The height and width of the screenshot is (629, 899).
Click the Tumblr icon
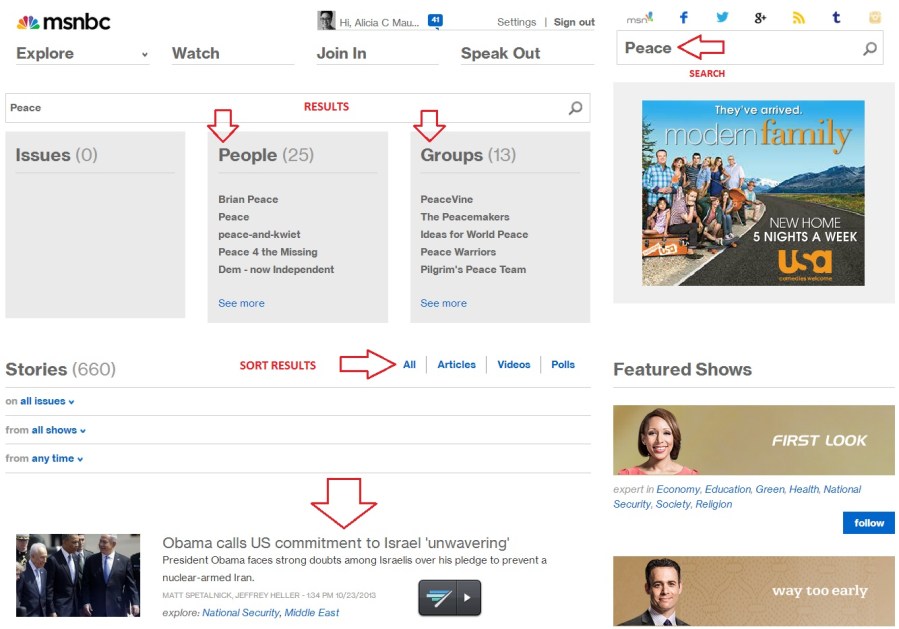[x=836, y=18]
